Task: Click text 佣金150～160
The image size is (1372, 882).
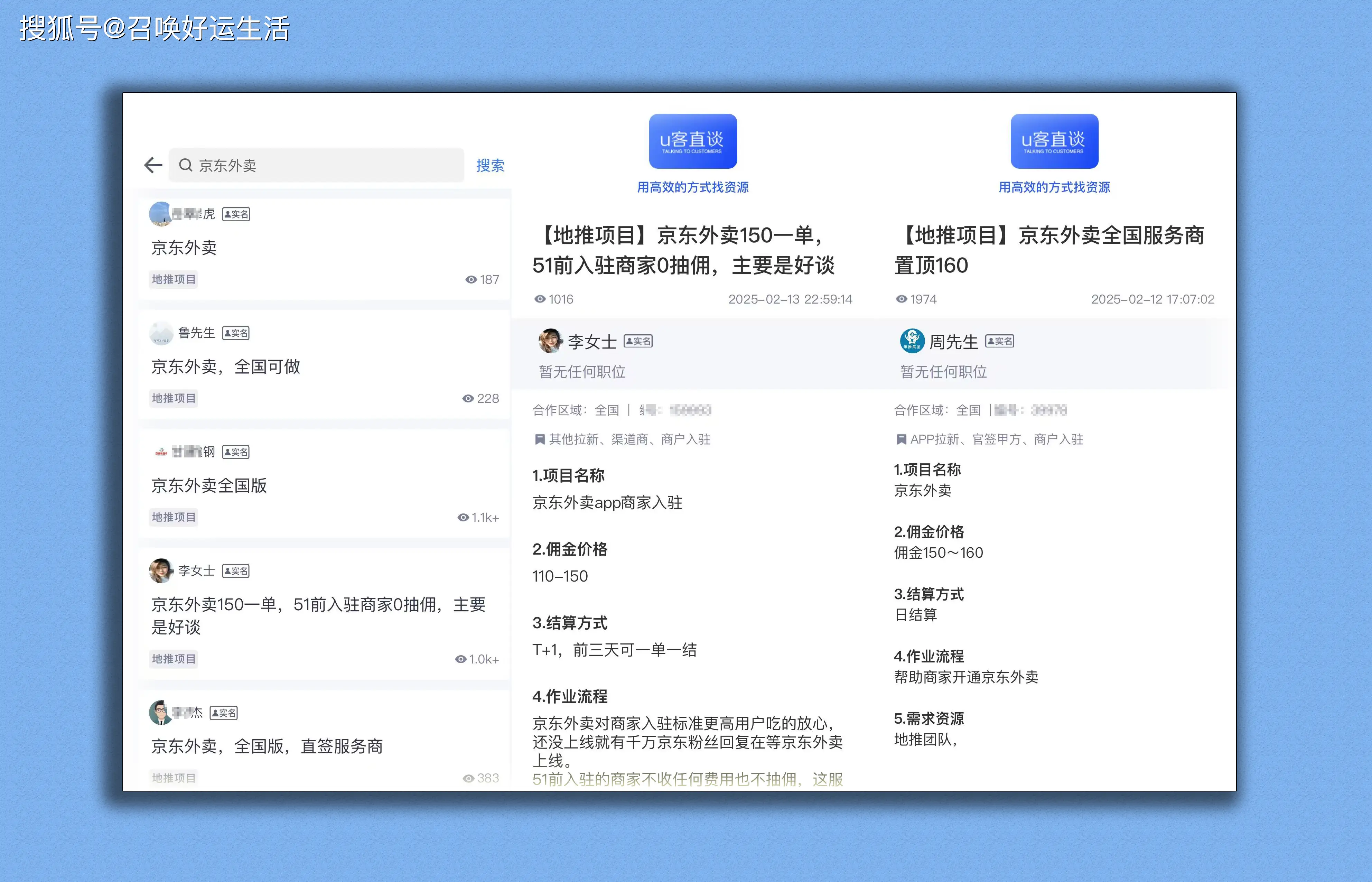Action: [939, 553]
